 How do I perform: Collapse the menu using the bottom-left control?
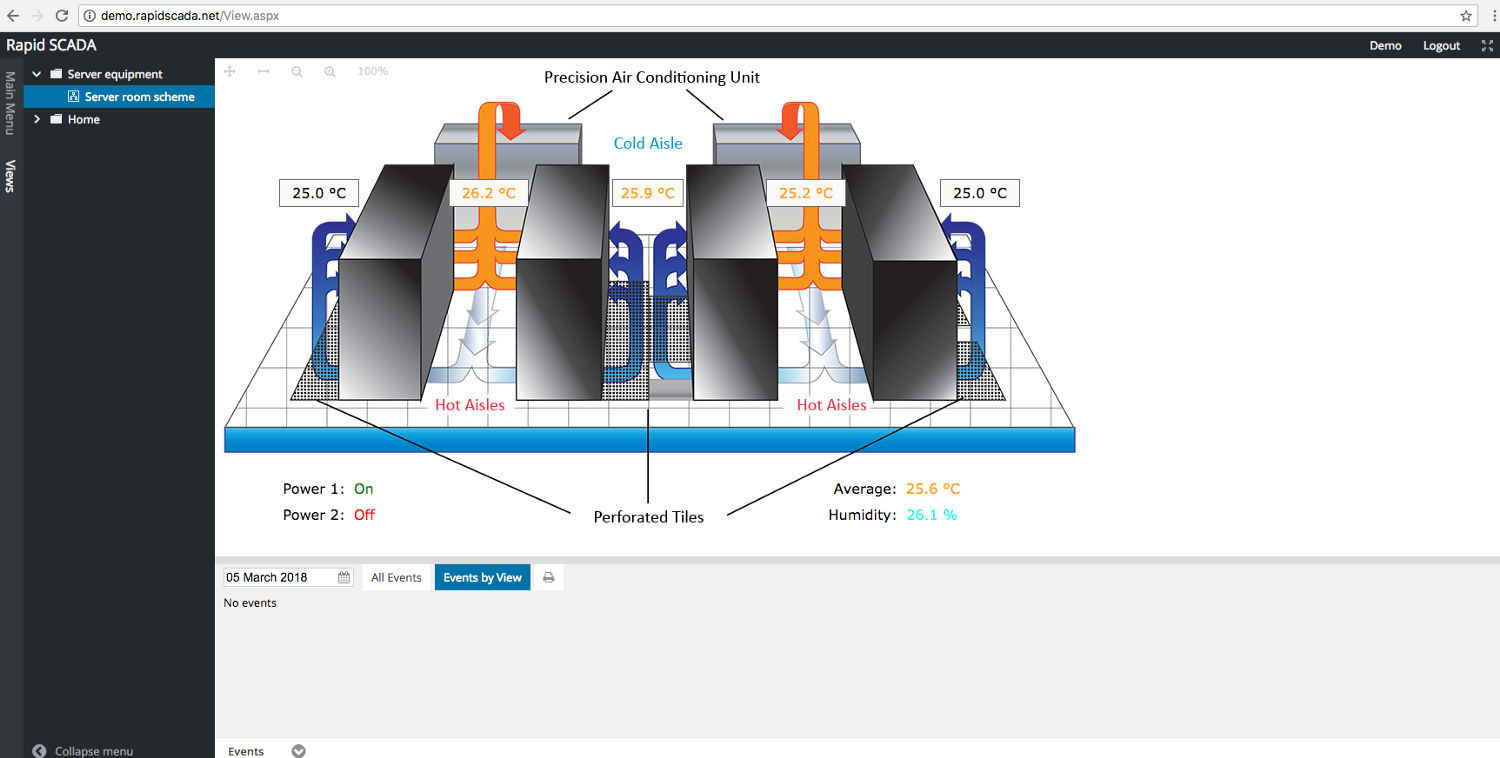coord(80,750)
